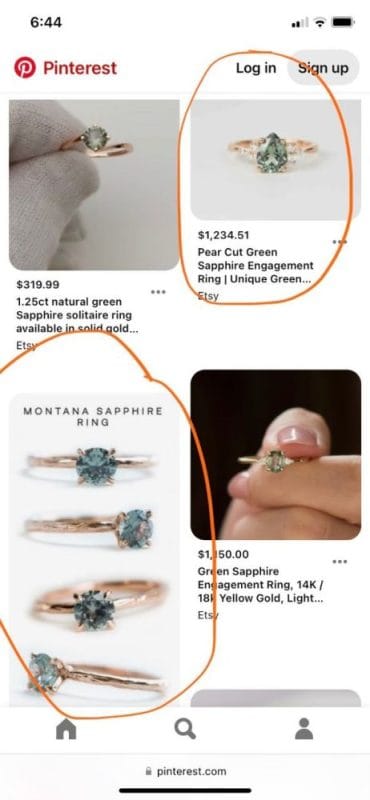The width and height of the screenshot is (370, 800).
Task: Open the Home tab icon
Action: [x=66, y=729]
